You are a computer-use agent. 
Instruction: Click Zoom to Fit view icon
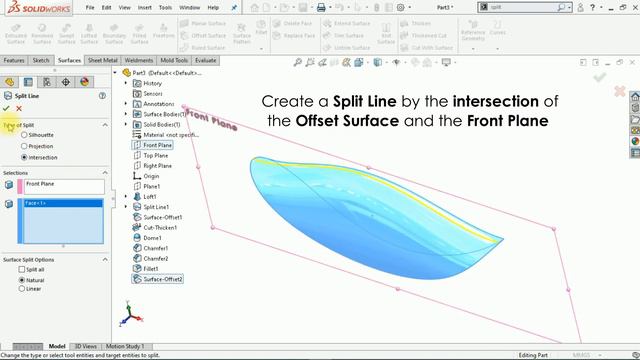point(298,62)
